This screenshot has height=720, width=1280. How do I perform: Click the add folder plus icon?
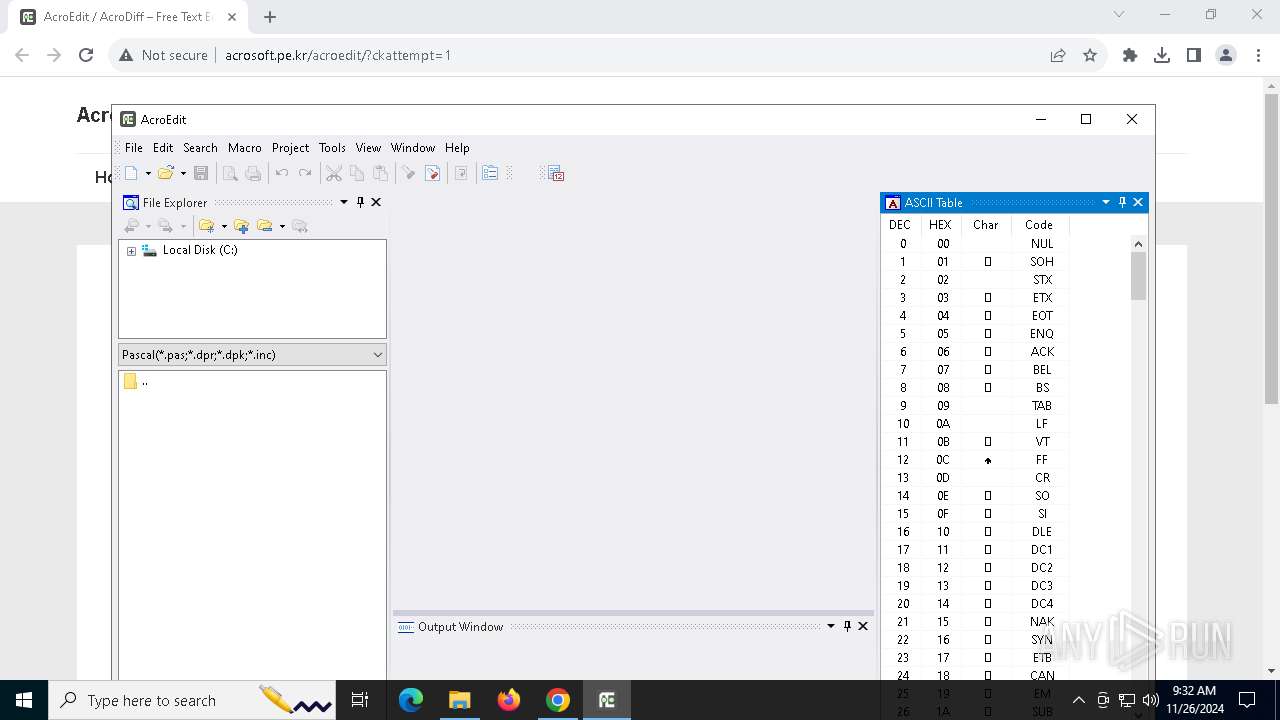241,226
